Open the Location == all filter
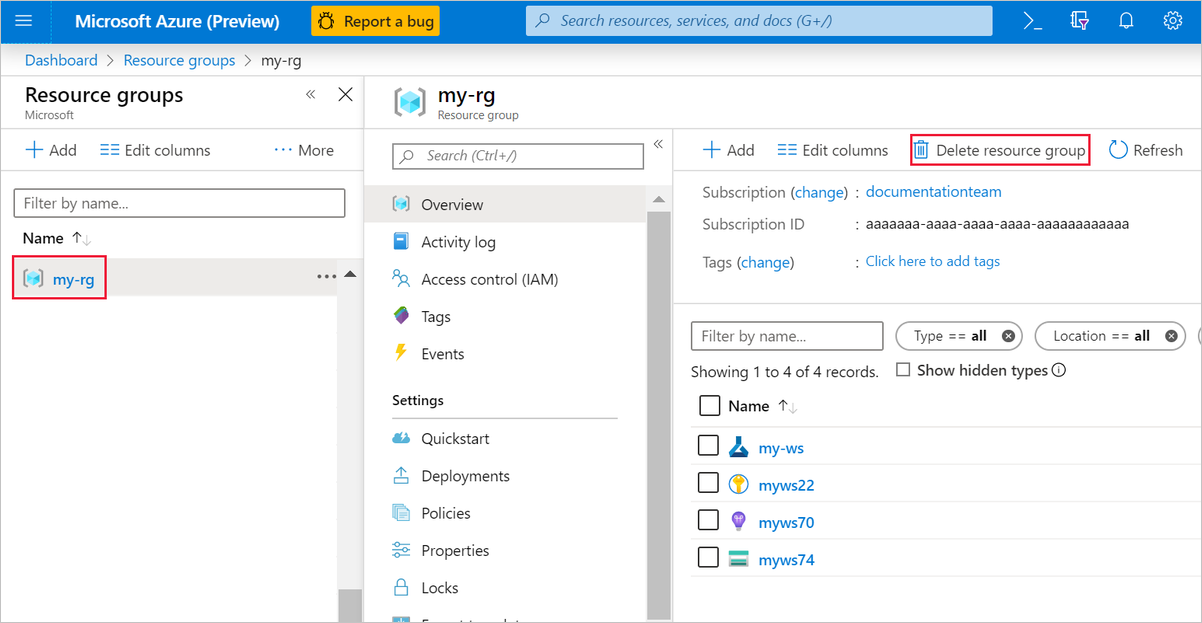 [x=1108, y=335]
